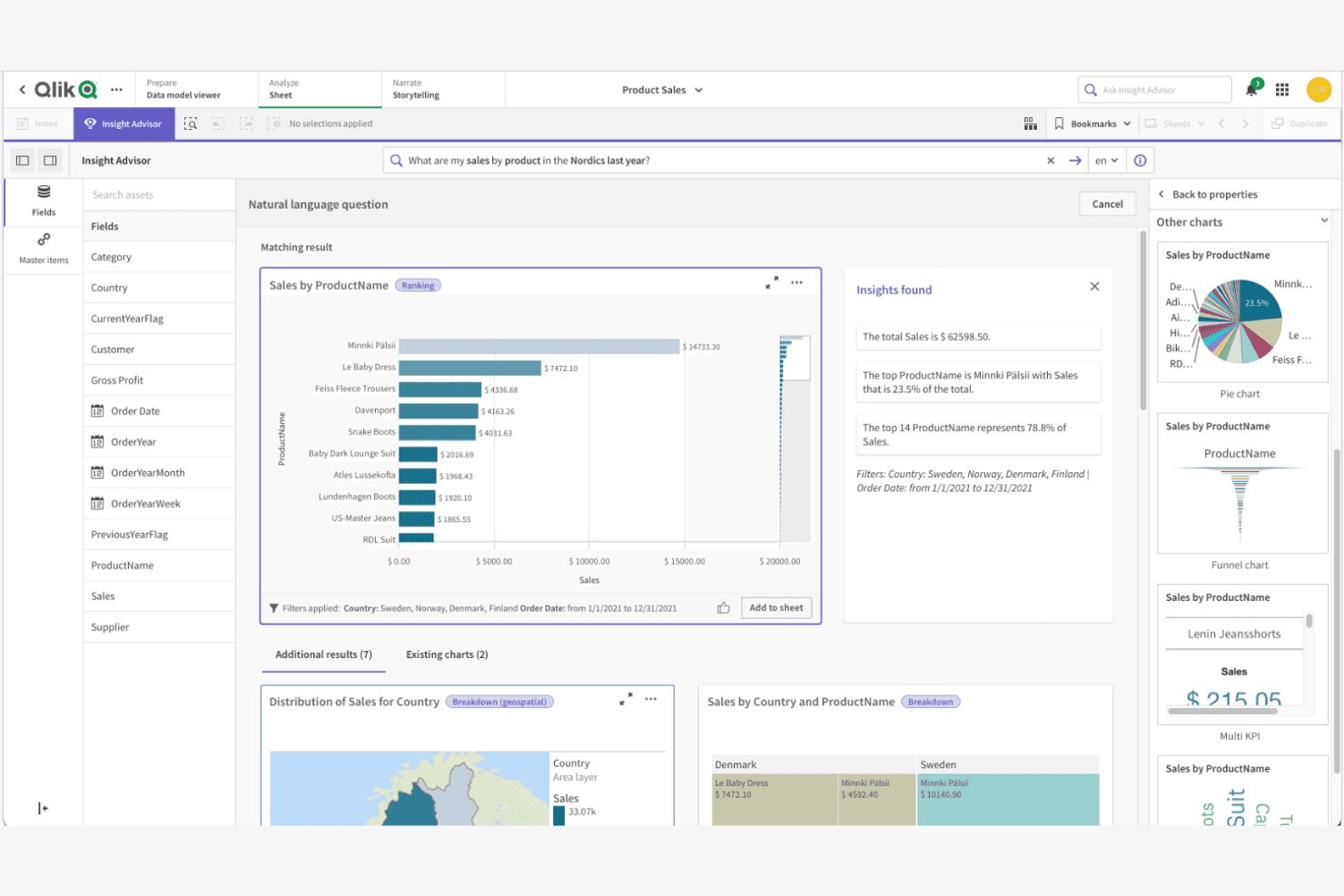
Task: Open Fields in the side panel
Action: 44,201
